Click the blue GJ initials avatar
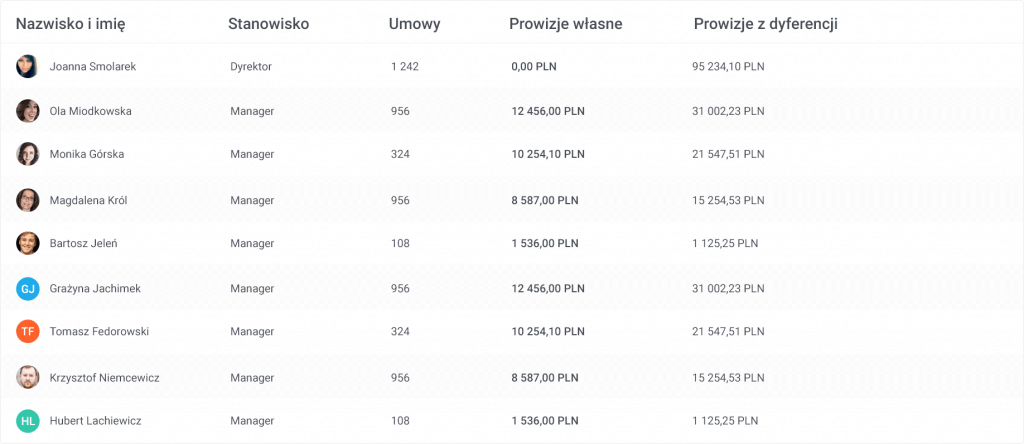This screenshot has width=1024, height=444. click(27, 289)
